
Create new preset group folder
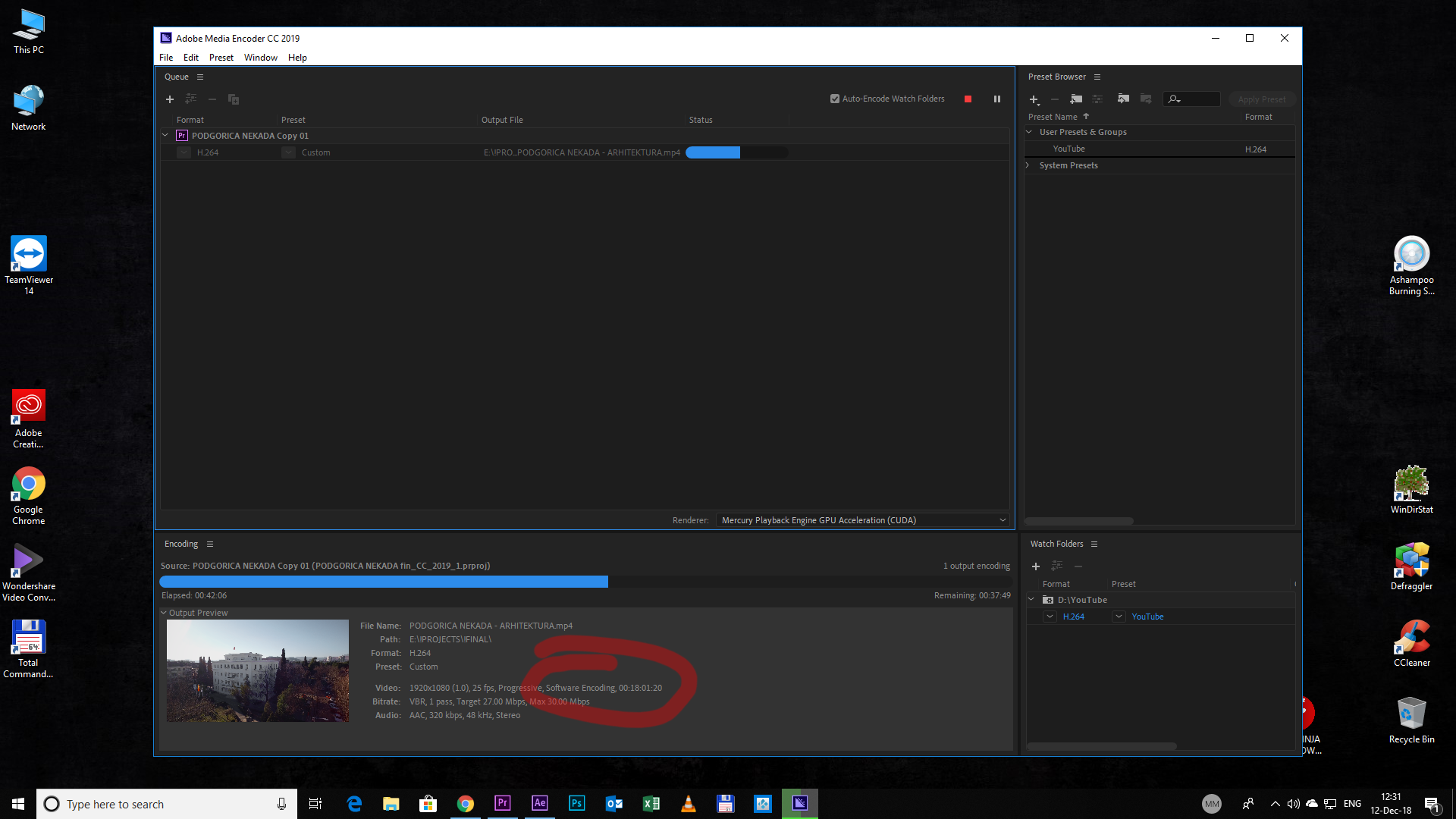(x=1076, y=99)
